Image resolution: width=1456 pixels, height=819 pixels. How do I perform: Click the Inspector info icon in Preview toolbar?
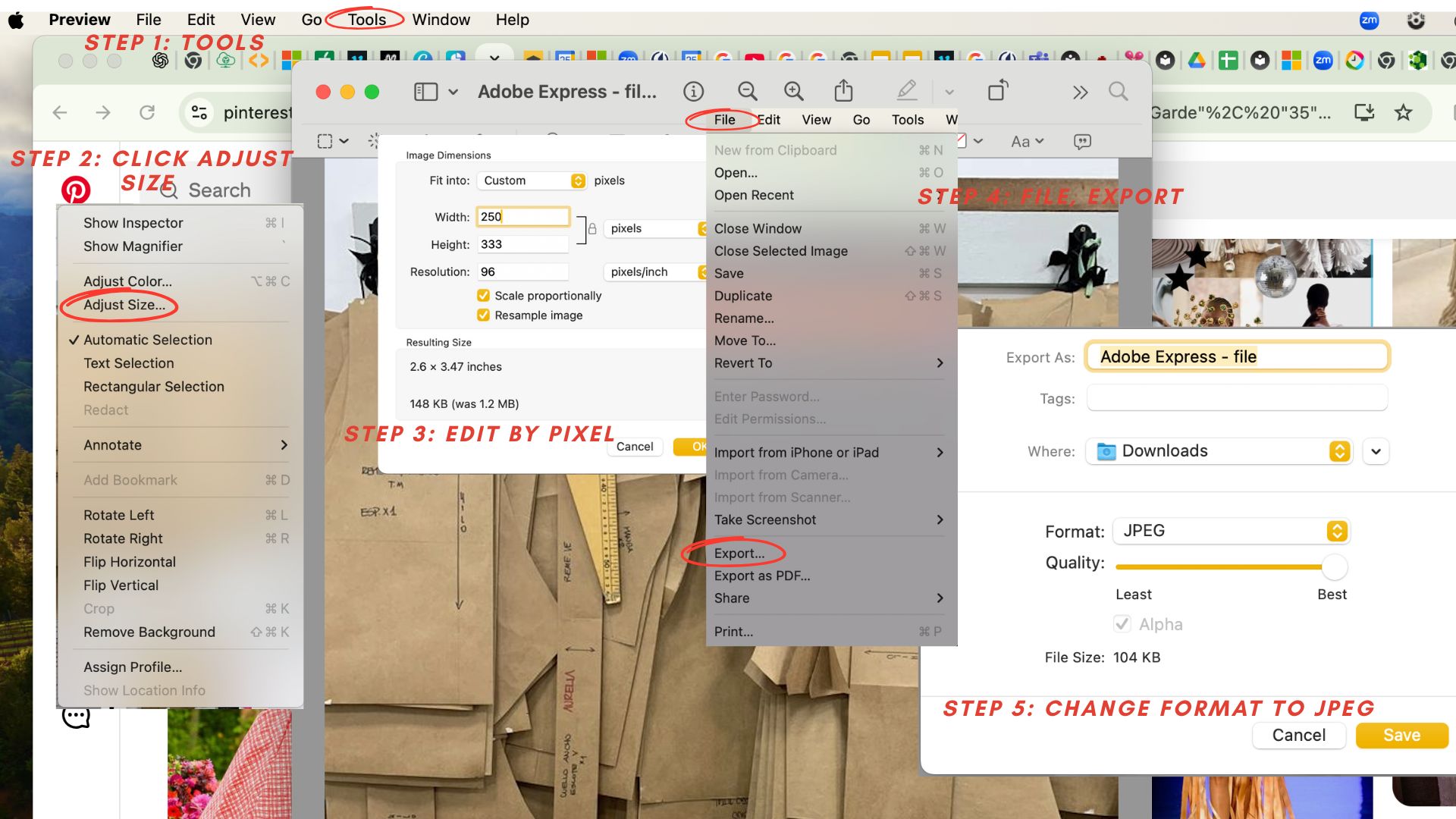693,92
